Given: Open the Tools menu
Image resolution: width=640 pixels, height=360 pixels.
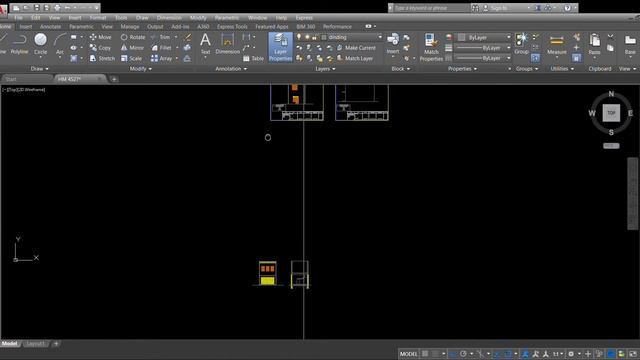Looking at the screenshot, I should [x=121, y=18].
